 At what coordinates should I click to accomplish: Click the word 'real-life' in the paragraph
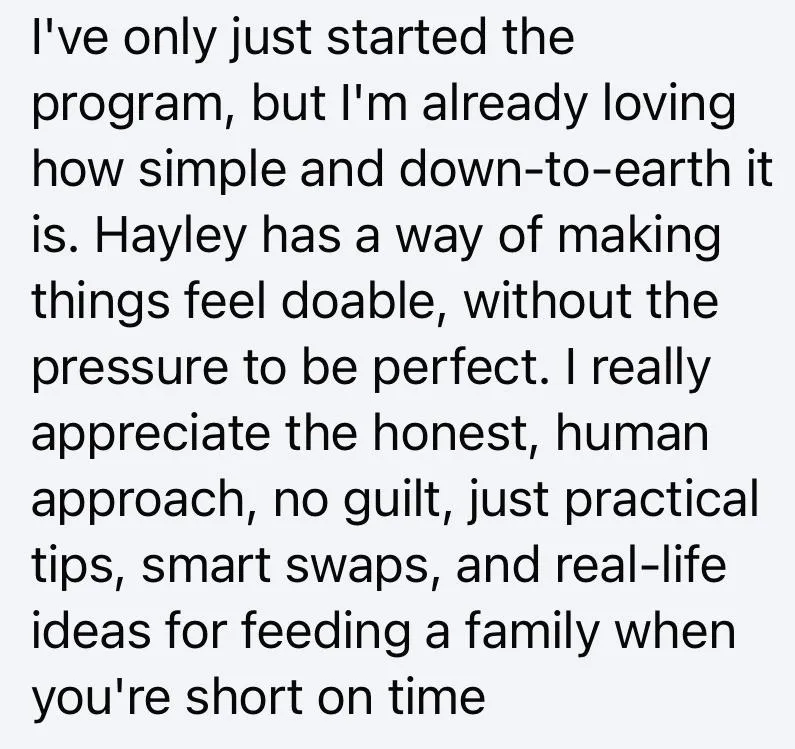point(641,563)
